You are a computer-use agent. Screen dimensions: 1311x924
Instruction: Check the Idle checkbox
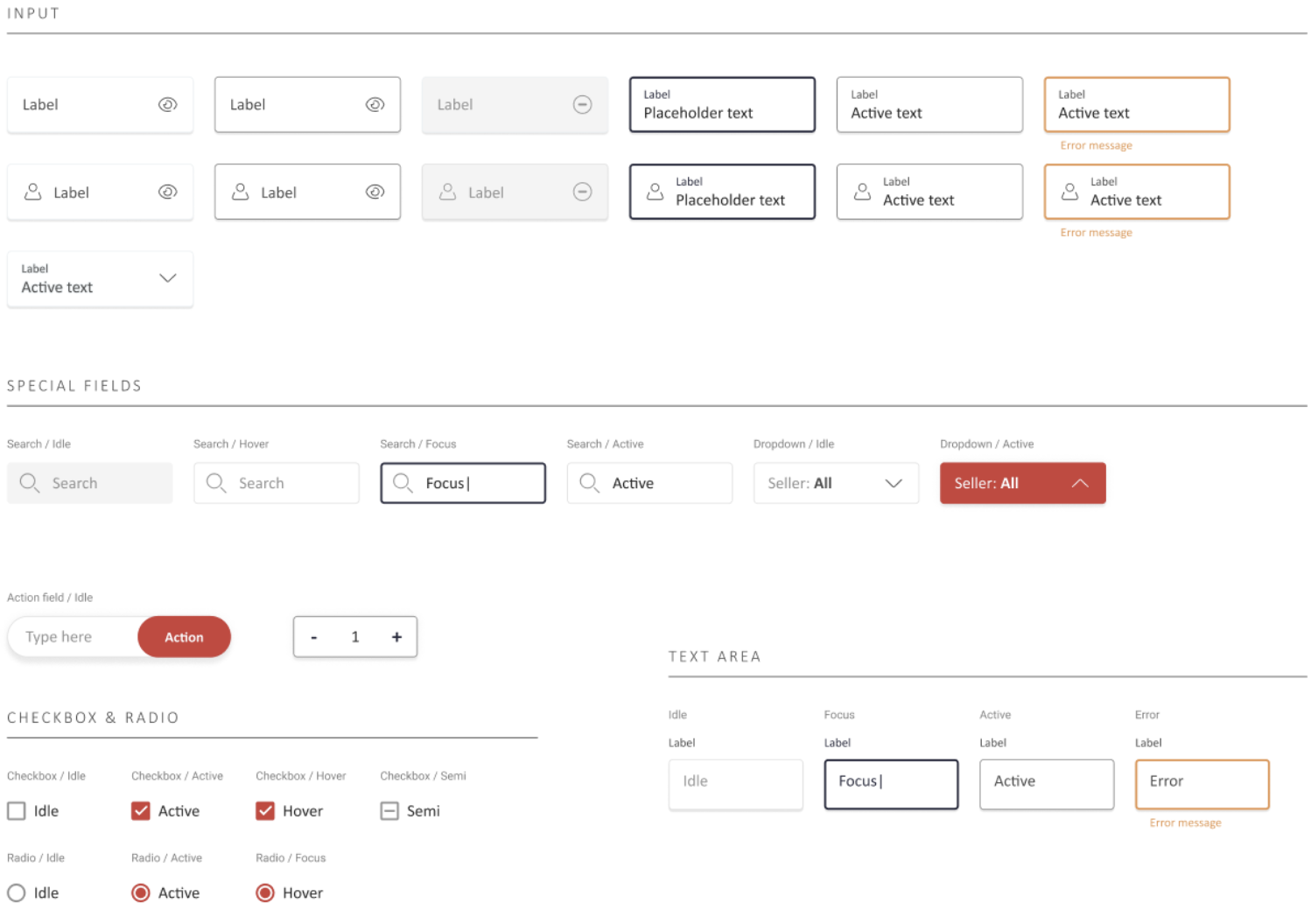click(x=17, y=811)
